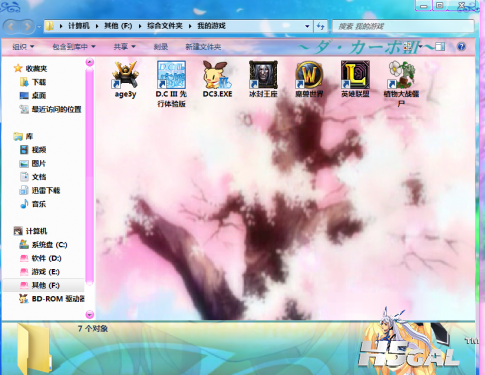485x375 pixels.
Task: Open the 包含到库中 dropdown
Action: 74,47
